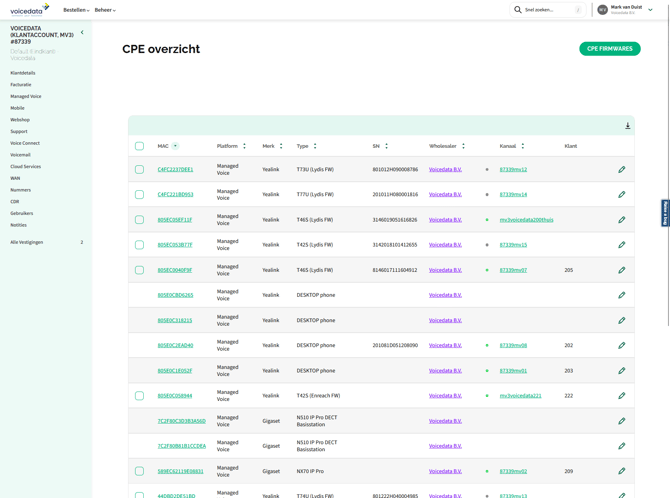The height and width of the screenshot is (498, 670).
Task: Open the Mark van Duist user menu
Action: (626, 10)
